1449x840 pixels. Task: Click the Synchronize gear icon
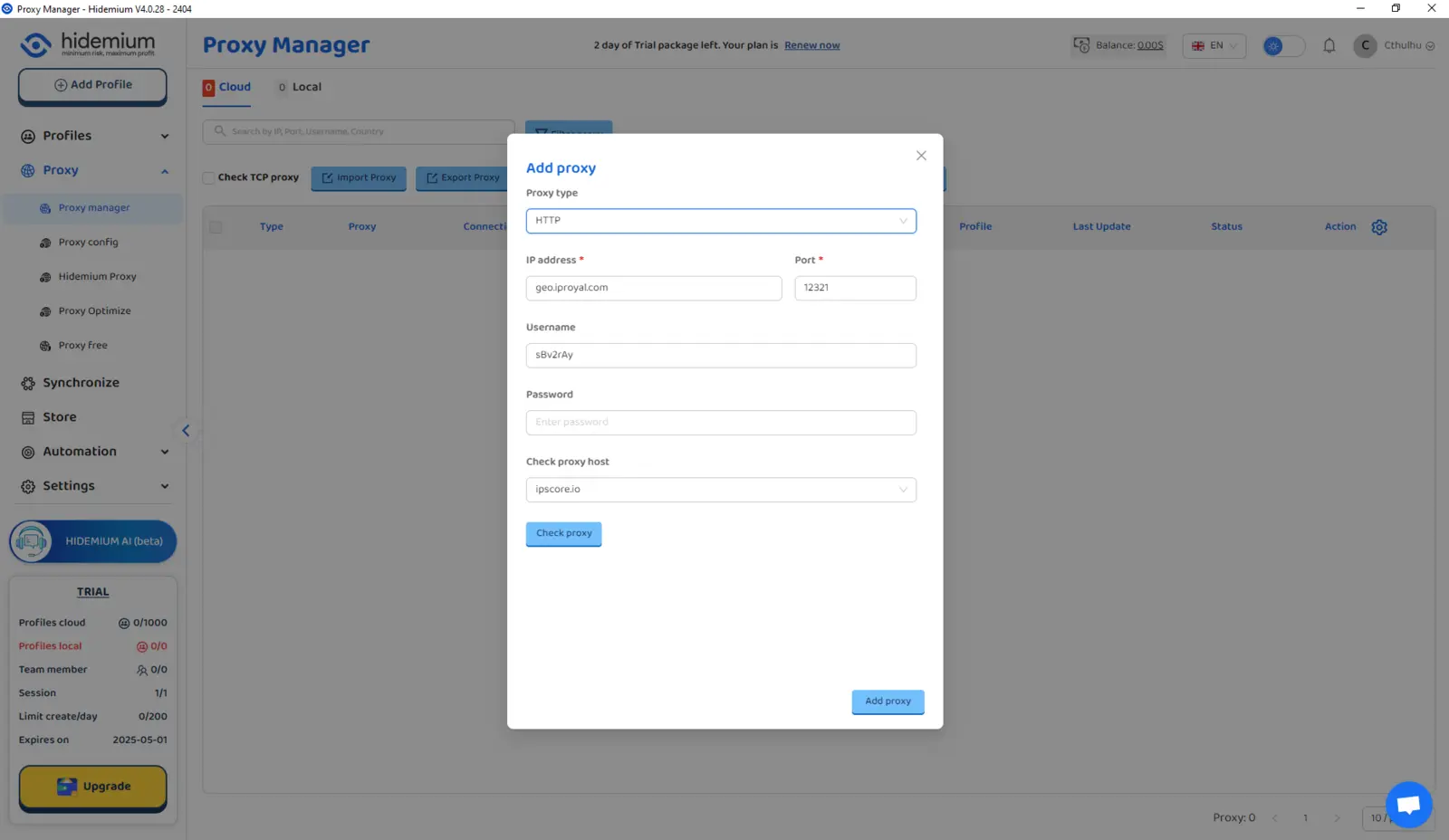(x=28, y=384)
